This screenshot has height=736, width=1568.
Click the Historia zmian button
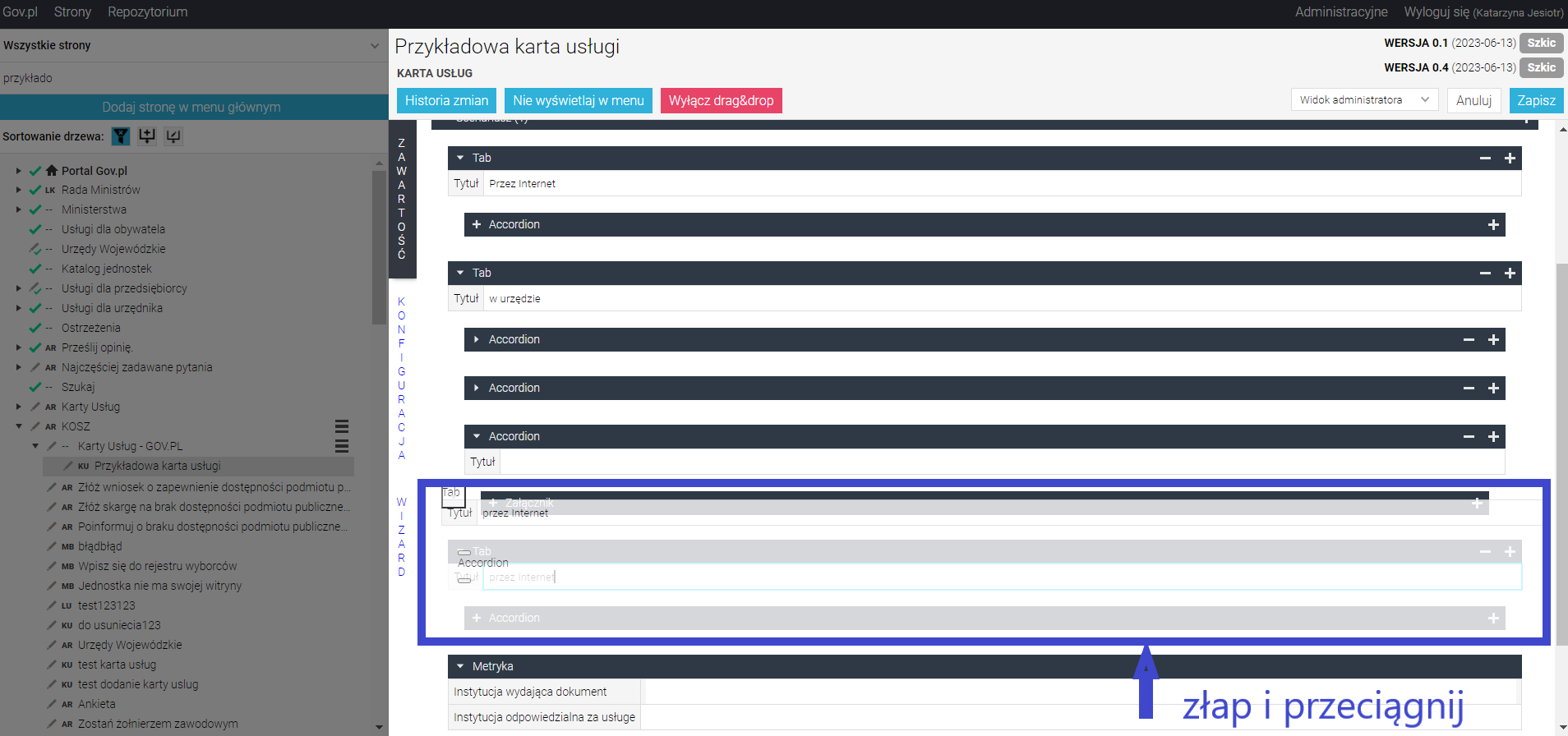[446, 100]
